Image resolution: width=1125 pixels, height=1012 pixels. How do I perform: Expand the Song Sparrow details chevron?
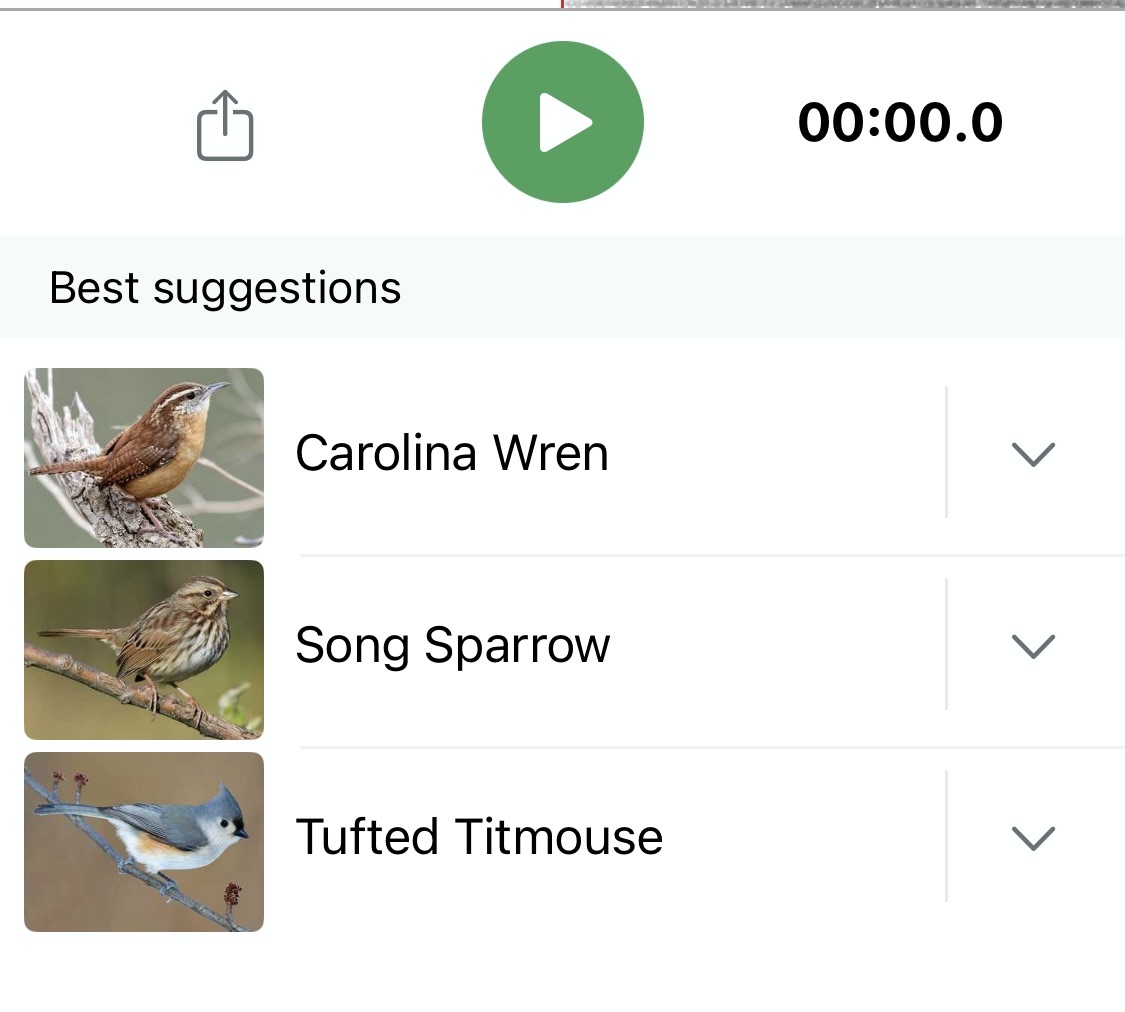coord(1033,647)
